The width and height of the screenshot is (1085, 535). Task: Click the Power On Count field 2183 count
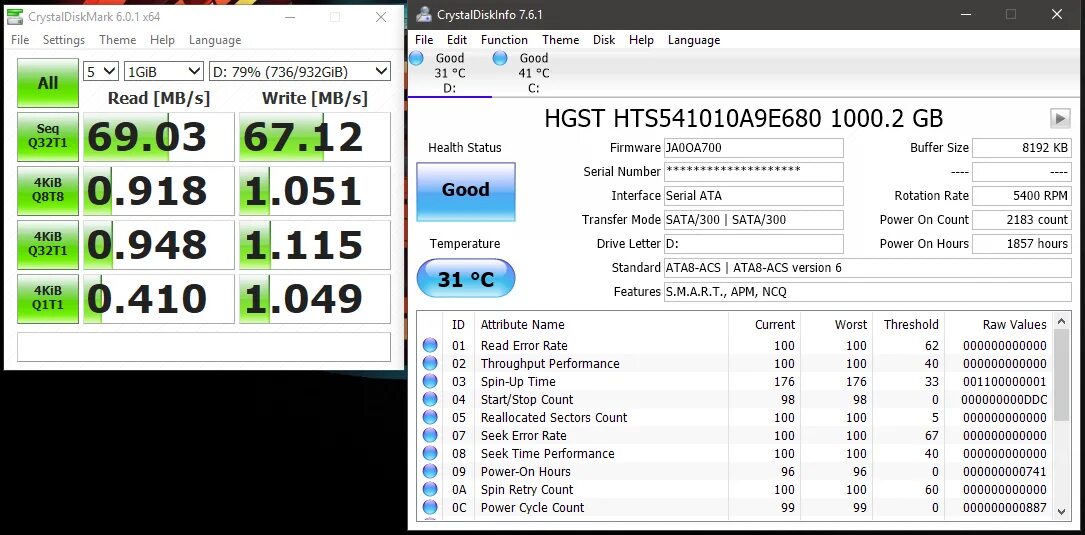pyautogui.click(x=1022, y=220)
